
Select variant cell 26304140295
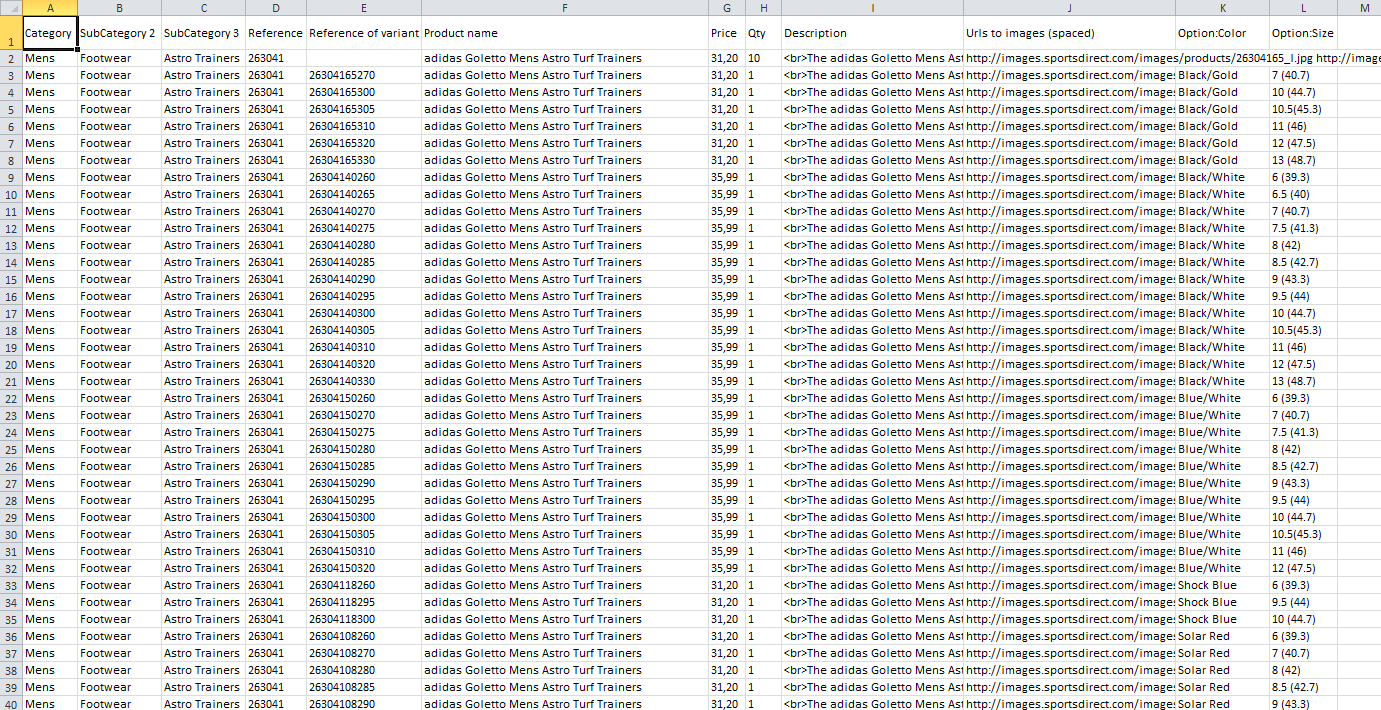364,297
